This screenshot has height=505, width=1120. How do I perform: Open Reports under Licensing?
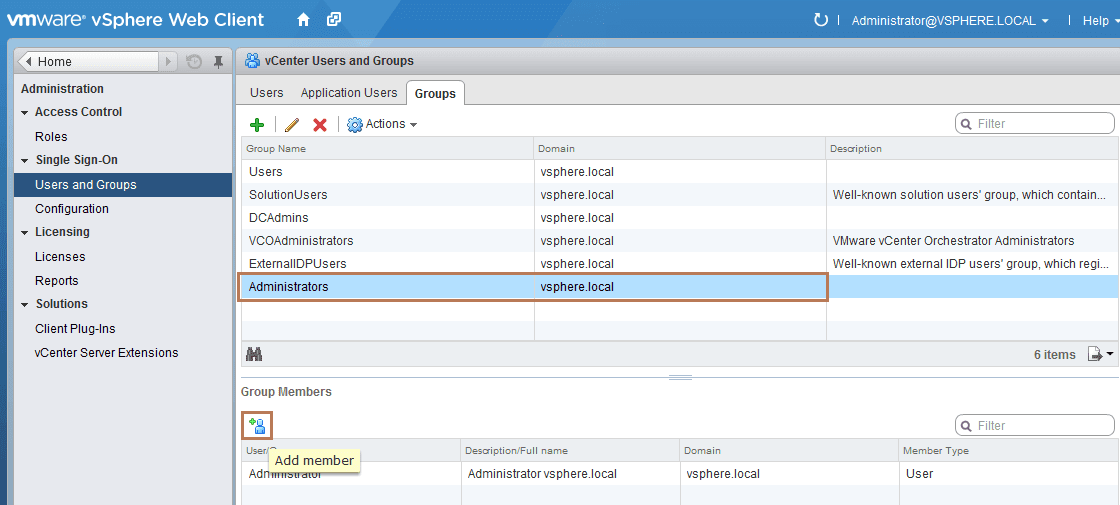pos(56,281)
